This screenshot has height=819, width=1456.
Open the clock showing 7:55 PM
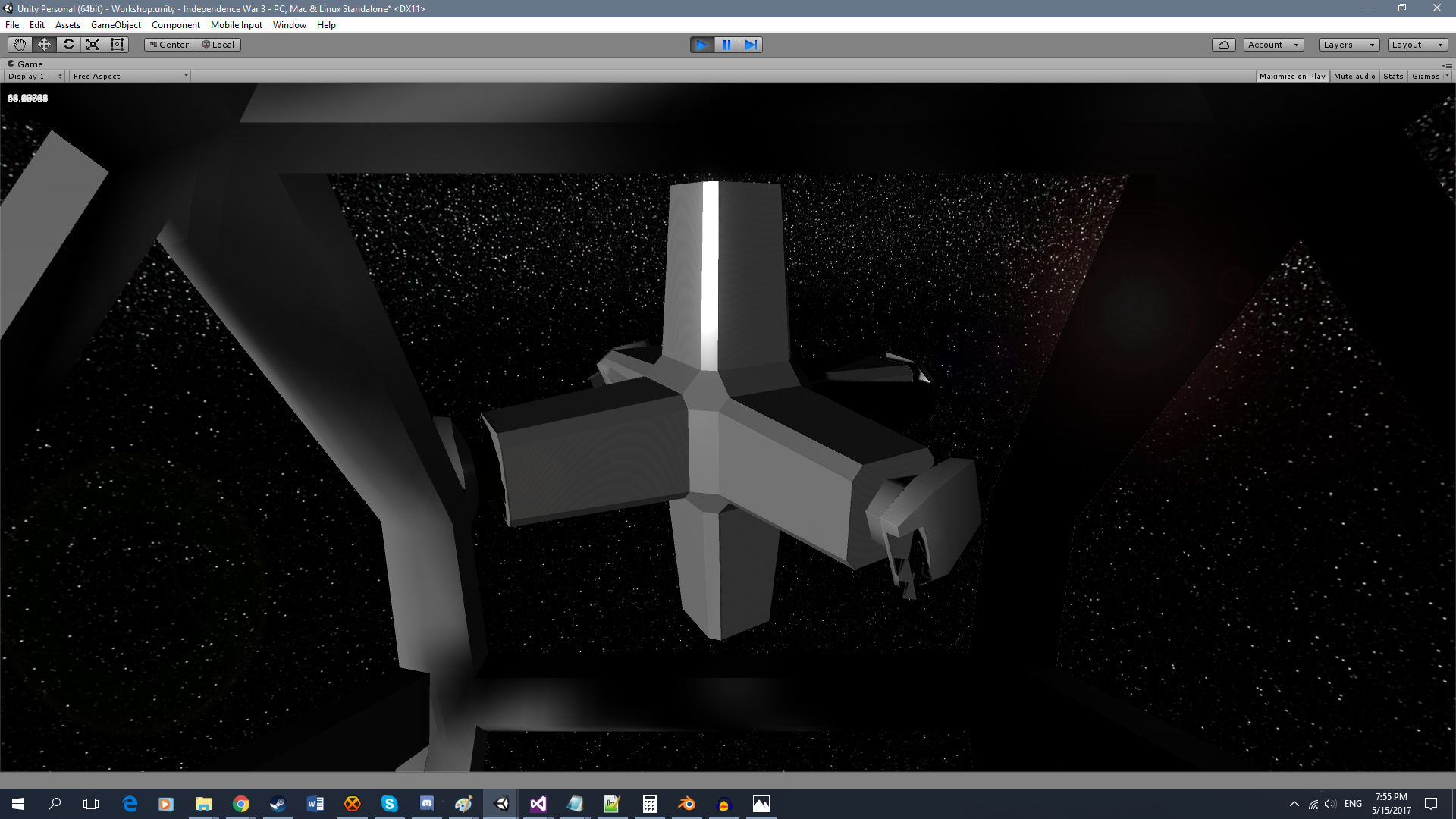point(1391,804)
